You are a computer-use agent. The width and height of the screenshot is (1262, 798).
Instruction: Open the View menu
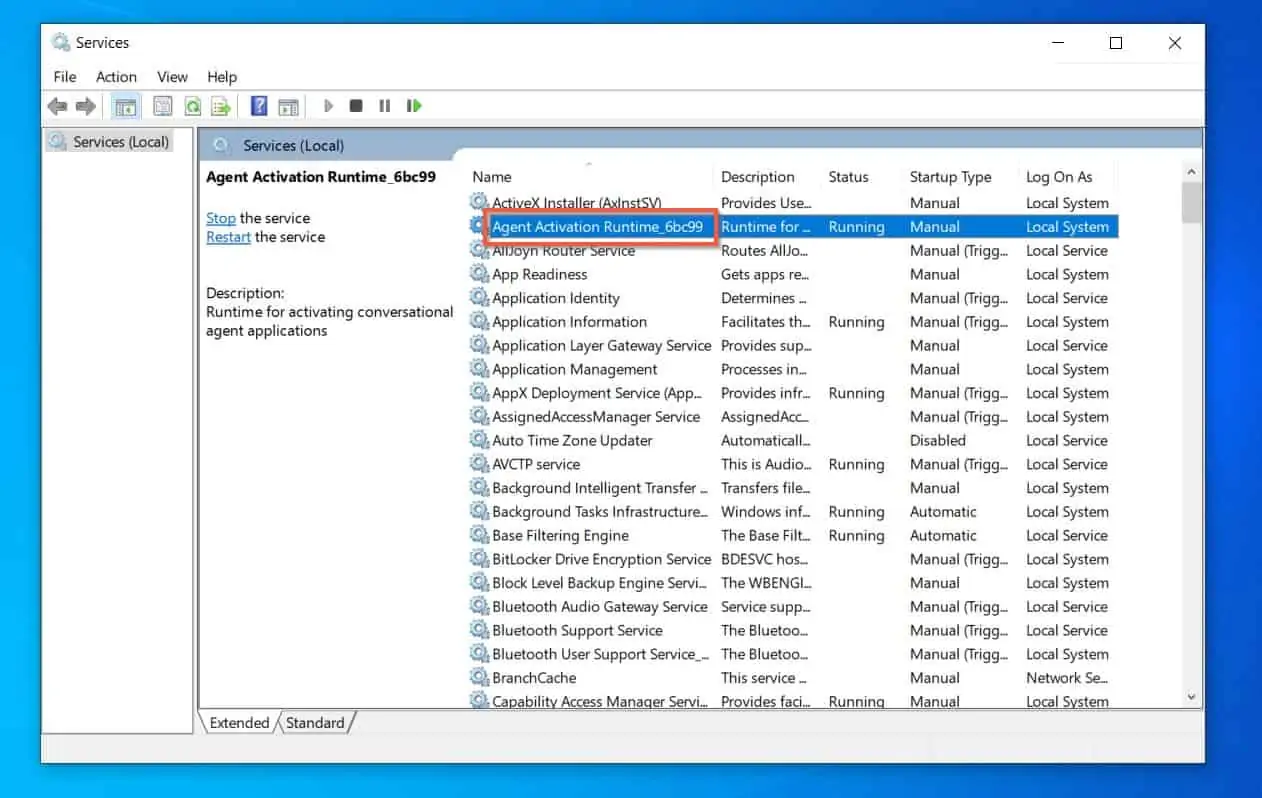coord(172,77)
